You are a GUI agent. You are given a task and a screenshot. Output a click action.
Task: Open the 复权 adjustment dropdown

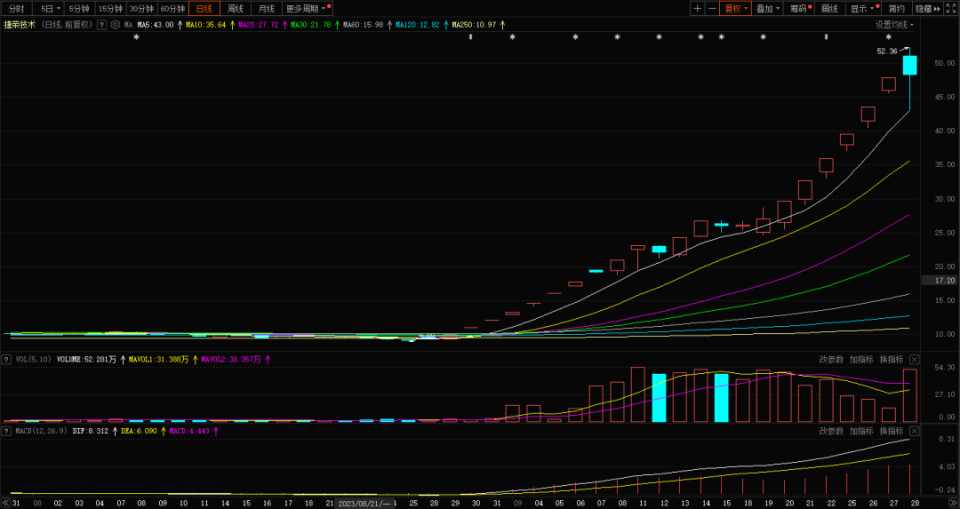coord(736,9)
